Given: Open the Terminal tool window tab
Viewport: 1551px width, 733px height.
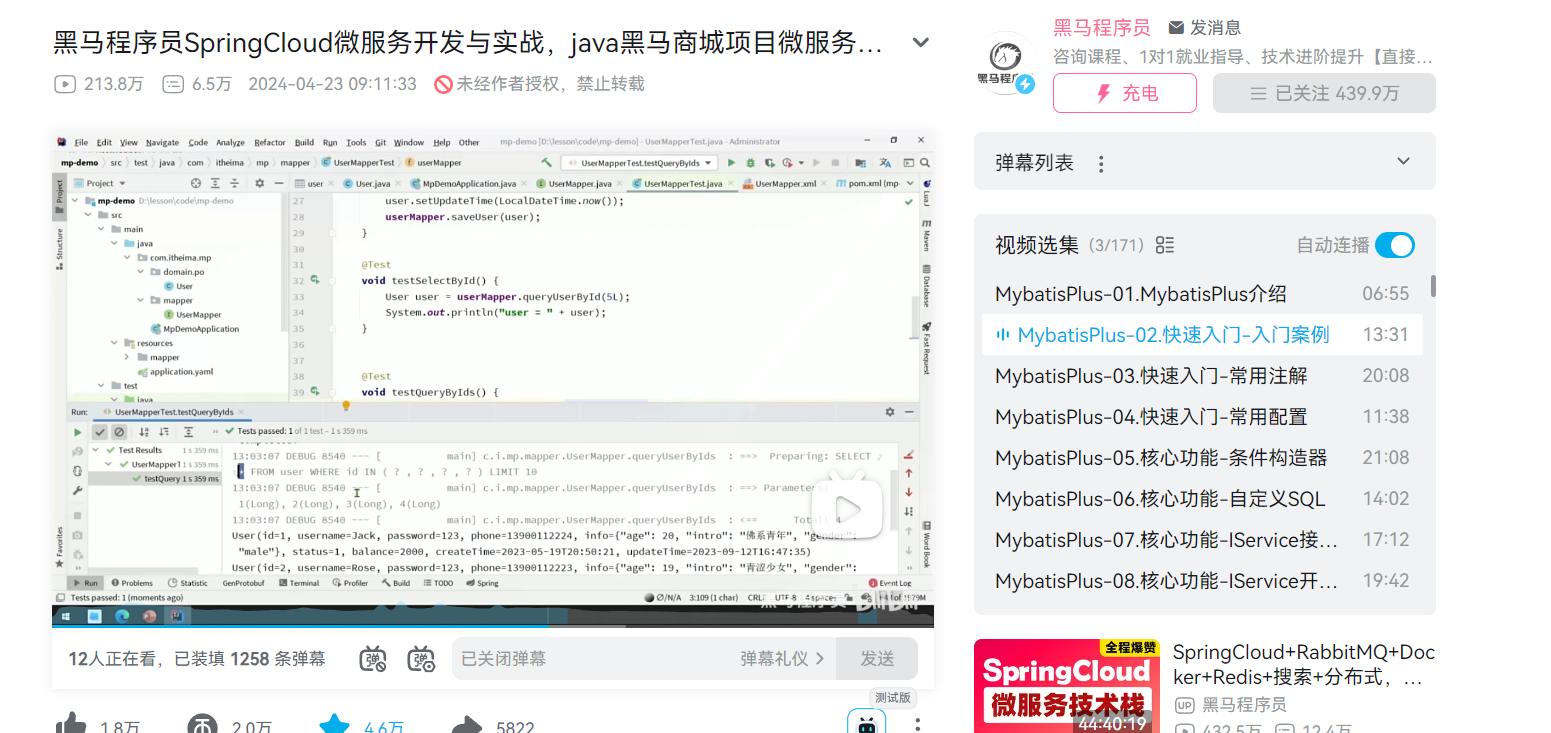Looking at the screenshot, I should click(299, 583).
